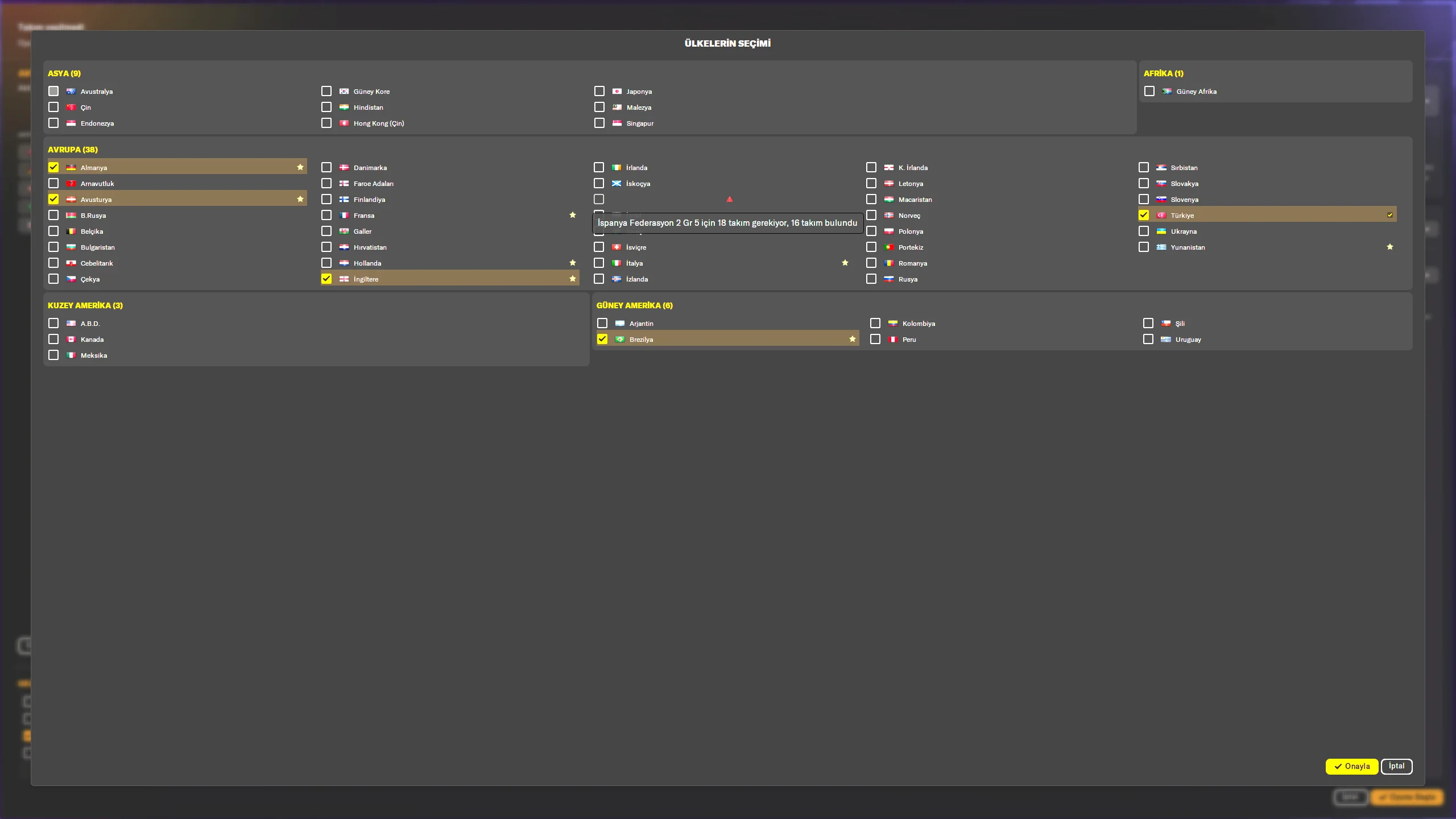Click the İptal cancel button
The image size is (1456, 819).
click(1396, 766)
